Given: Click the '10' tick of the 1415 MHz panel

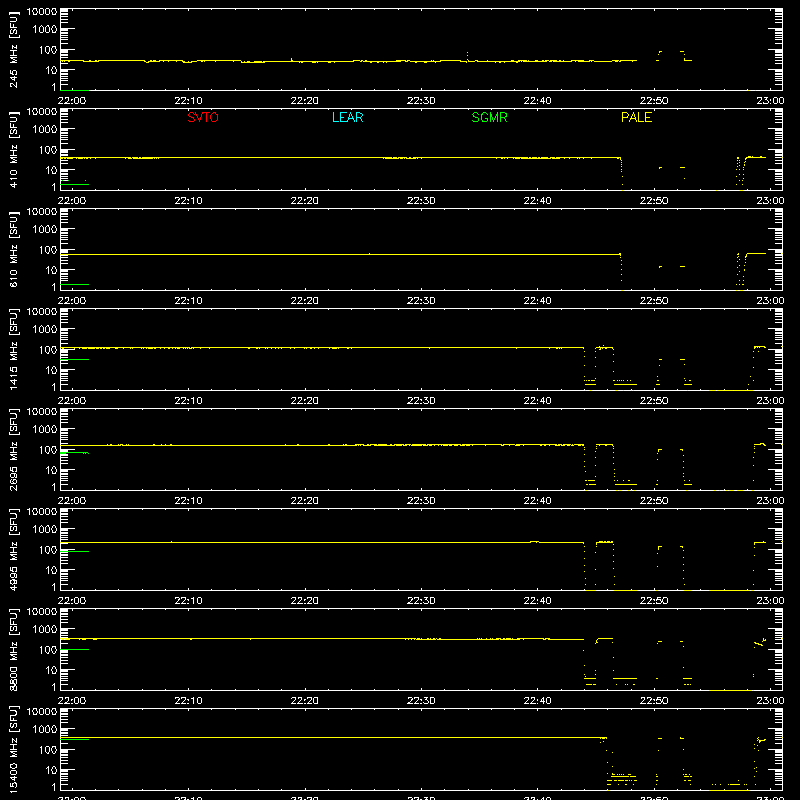Looking at the screenshot, I should 51,370.
